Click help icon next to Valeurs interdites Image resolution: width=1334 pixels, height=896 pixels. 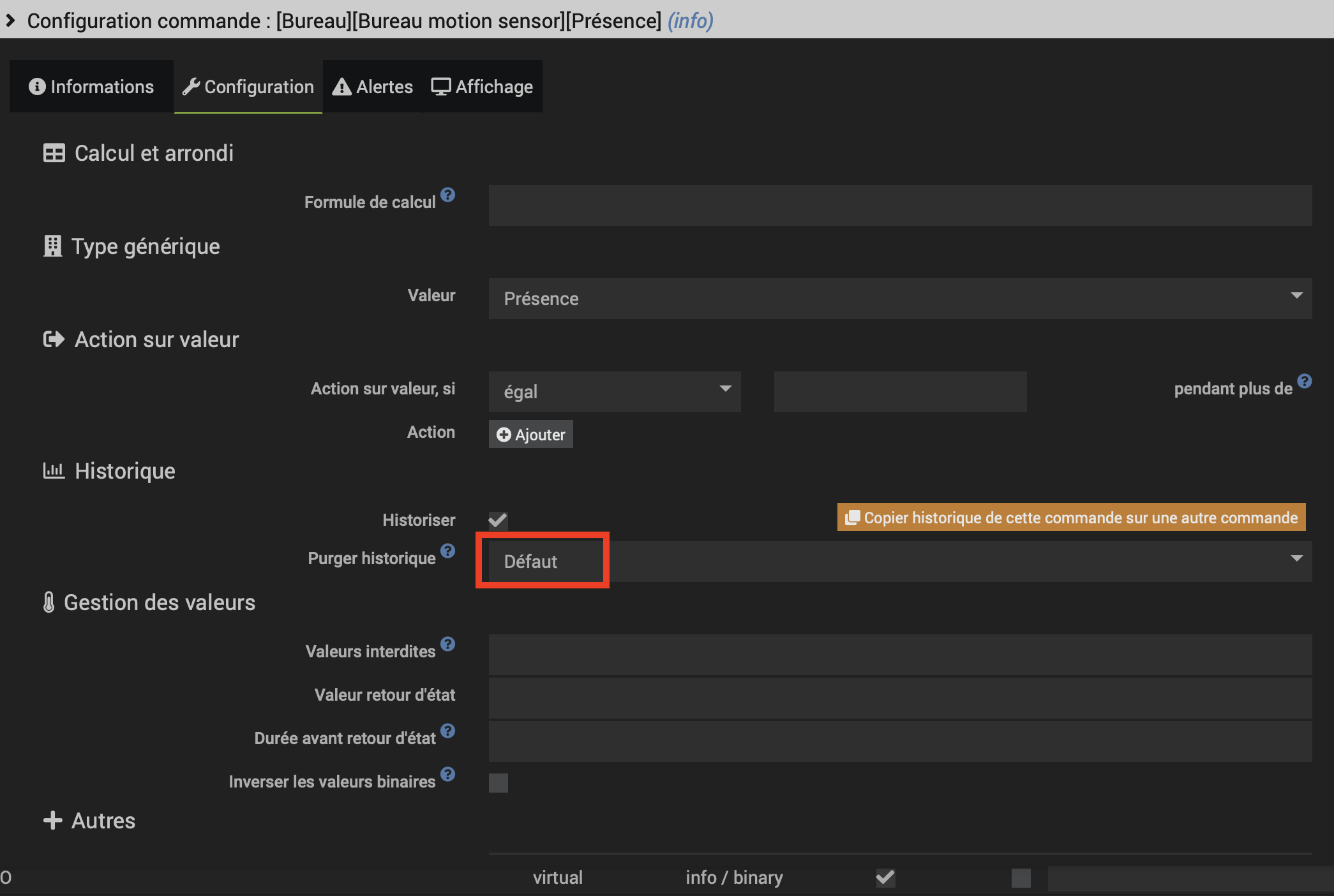click(448, 644)
